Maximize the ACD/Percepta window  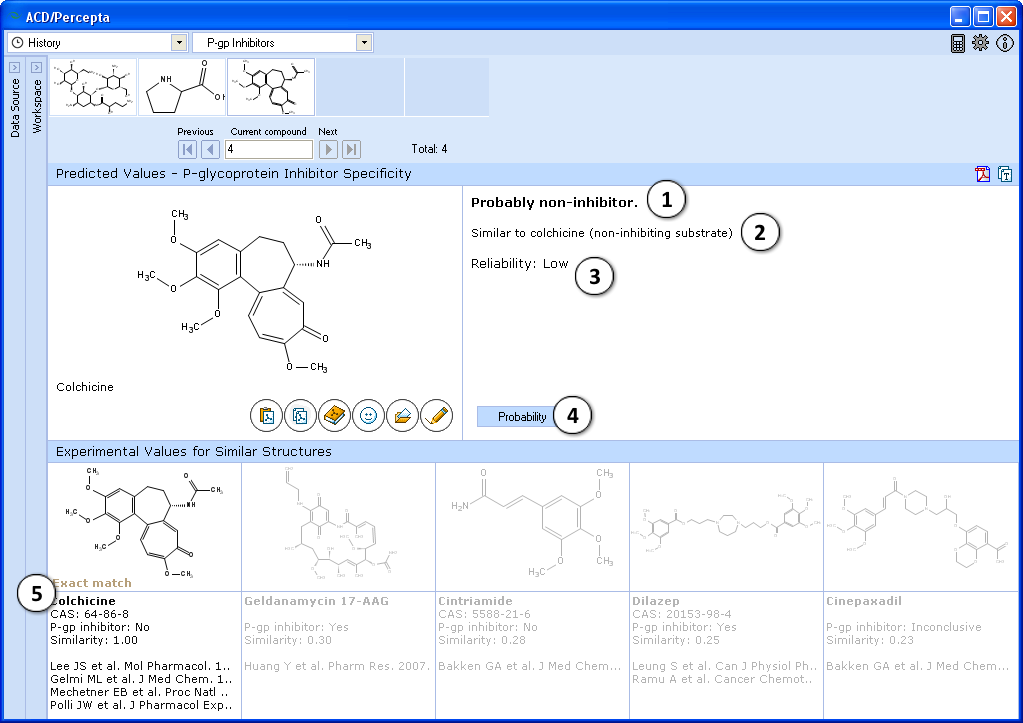click(983, 16)
